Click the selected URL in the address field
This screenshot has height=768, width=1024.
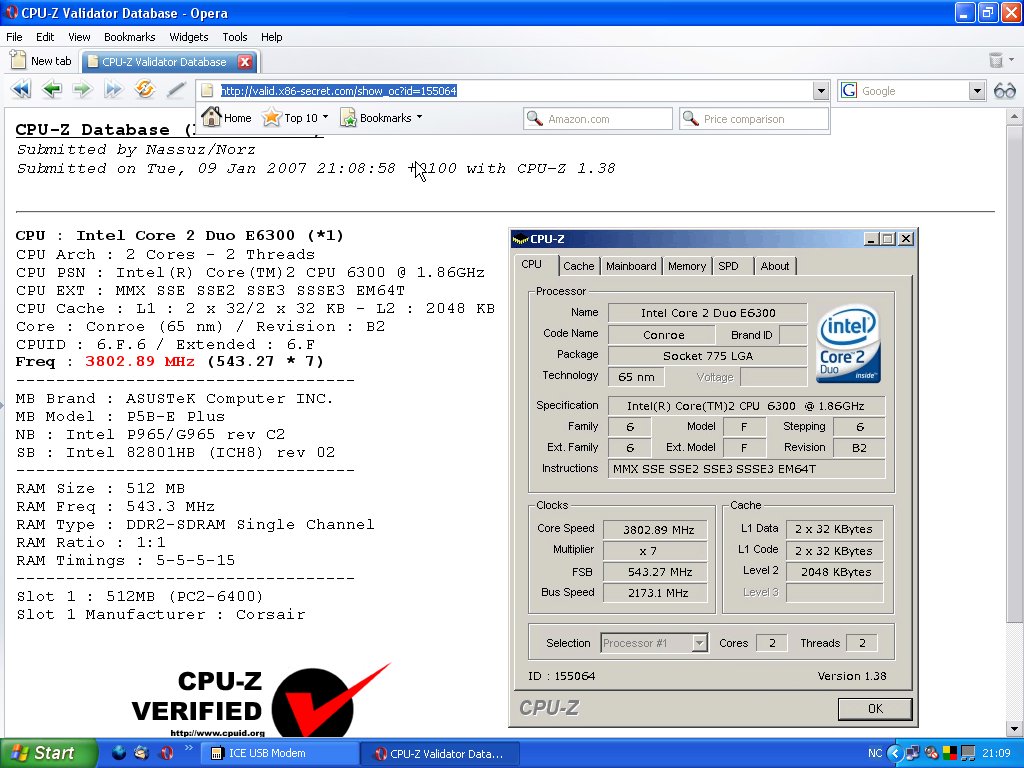338,91
